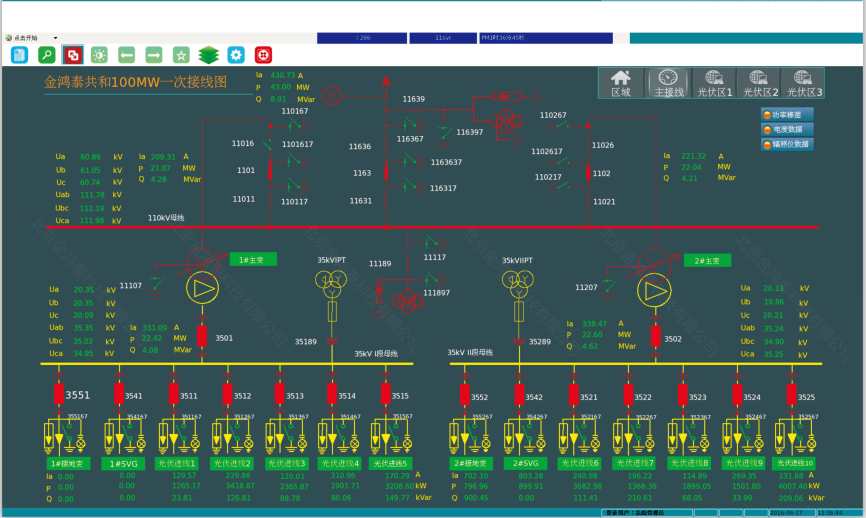The image size is (866, 518).
Task: Open the blue gear settings icon
Action: (236, 55)
